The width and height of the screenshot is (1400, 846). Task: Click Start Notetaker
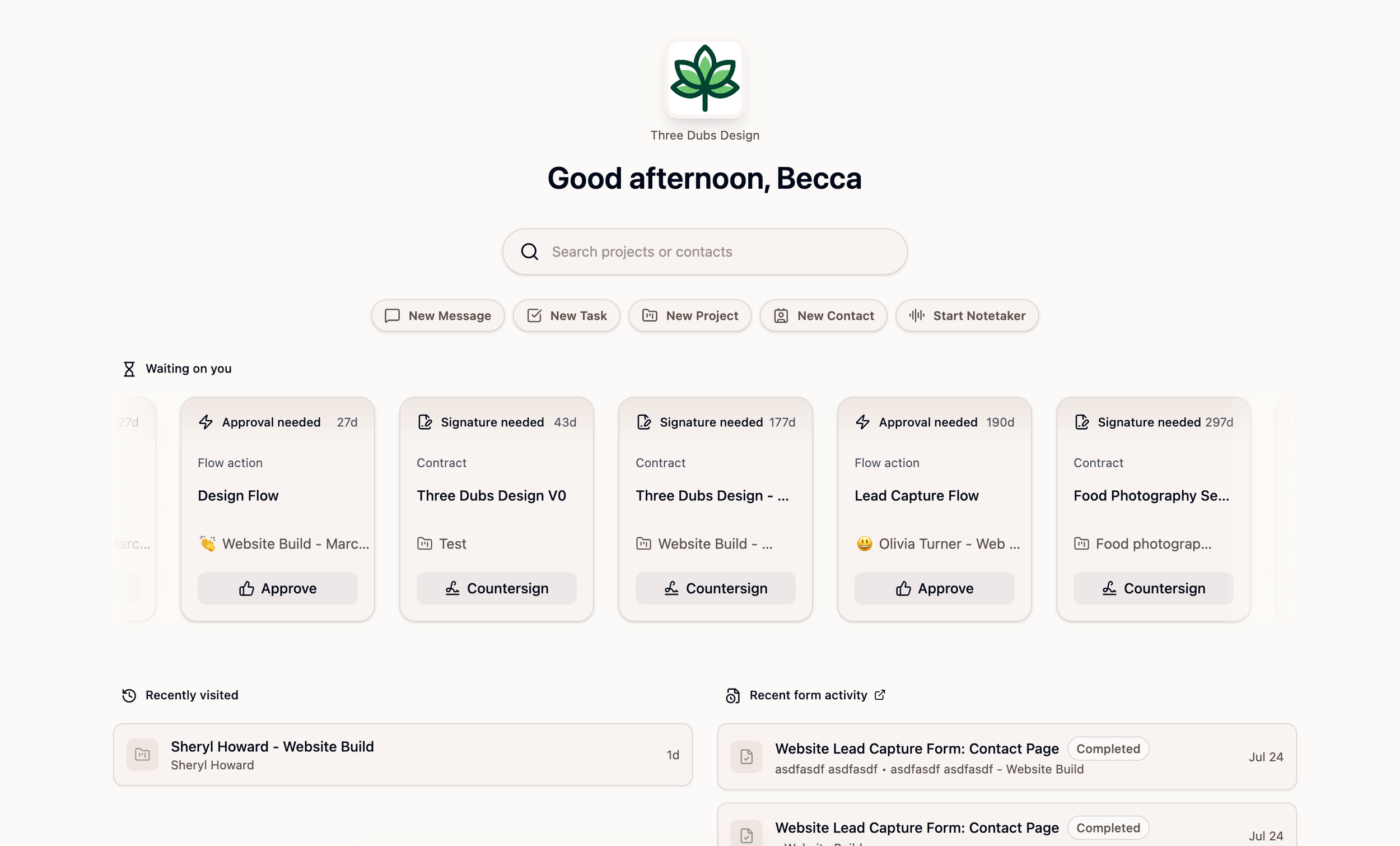[967, 315]
